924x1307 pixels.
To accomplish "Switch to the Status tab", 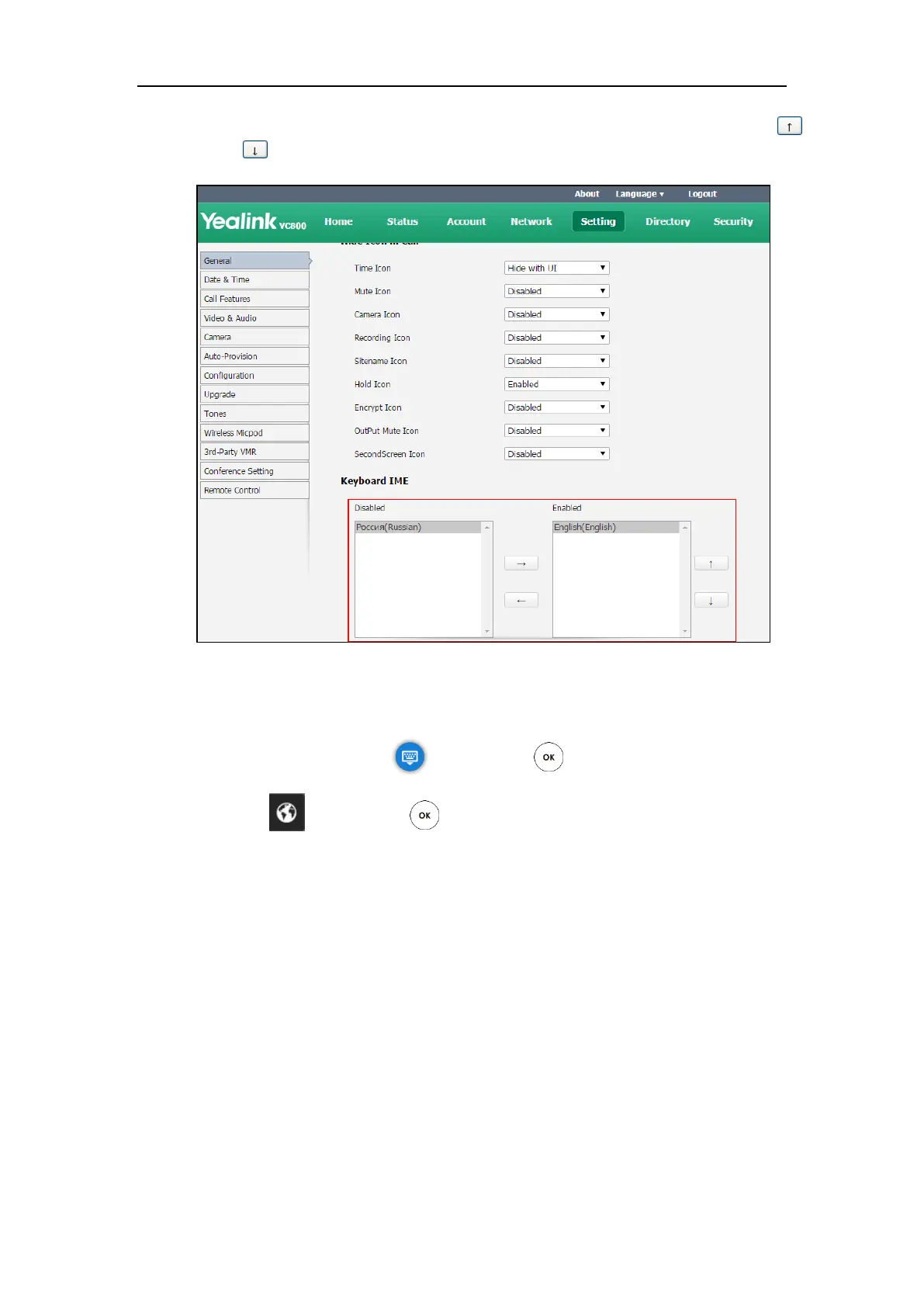I will [402, 221].
